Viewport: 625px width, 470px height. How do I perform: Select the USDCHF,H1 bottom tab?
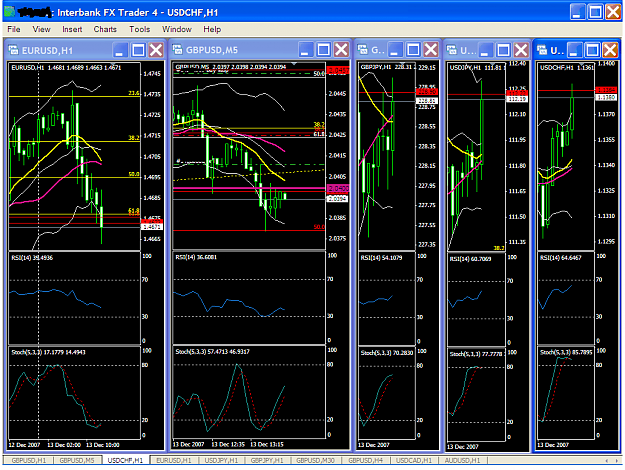tap(125, 460)
